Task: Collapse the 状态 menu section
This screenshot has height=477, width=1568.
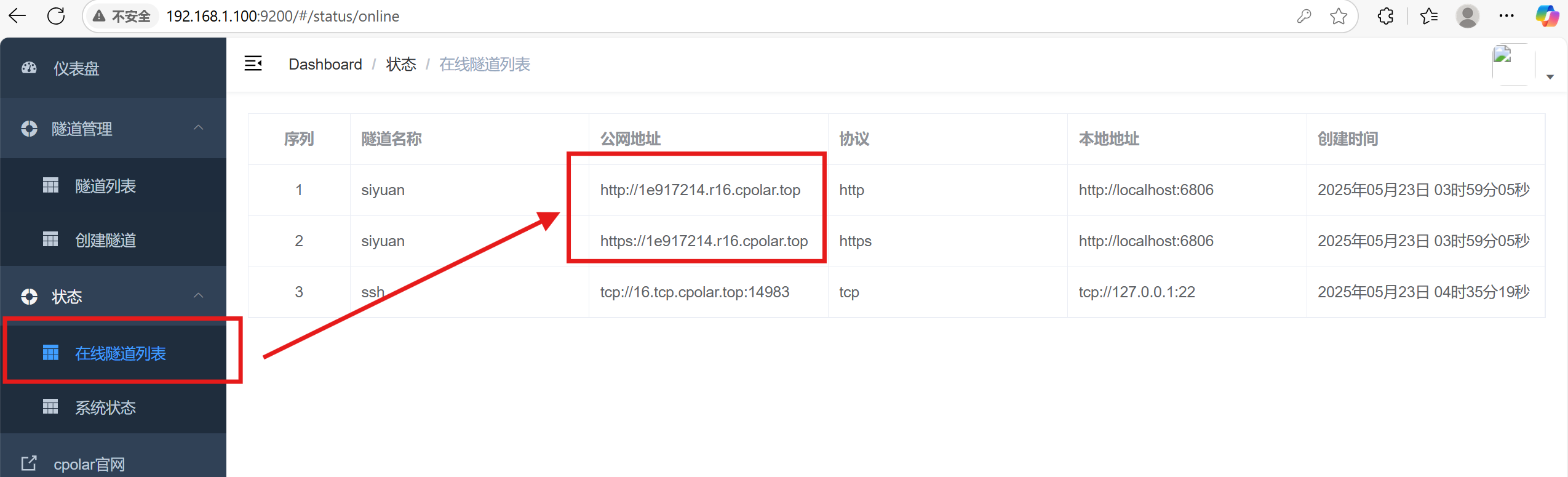Action: click(x=198, y=296)
